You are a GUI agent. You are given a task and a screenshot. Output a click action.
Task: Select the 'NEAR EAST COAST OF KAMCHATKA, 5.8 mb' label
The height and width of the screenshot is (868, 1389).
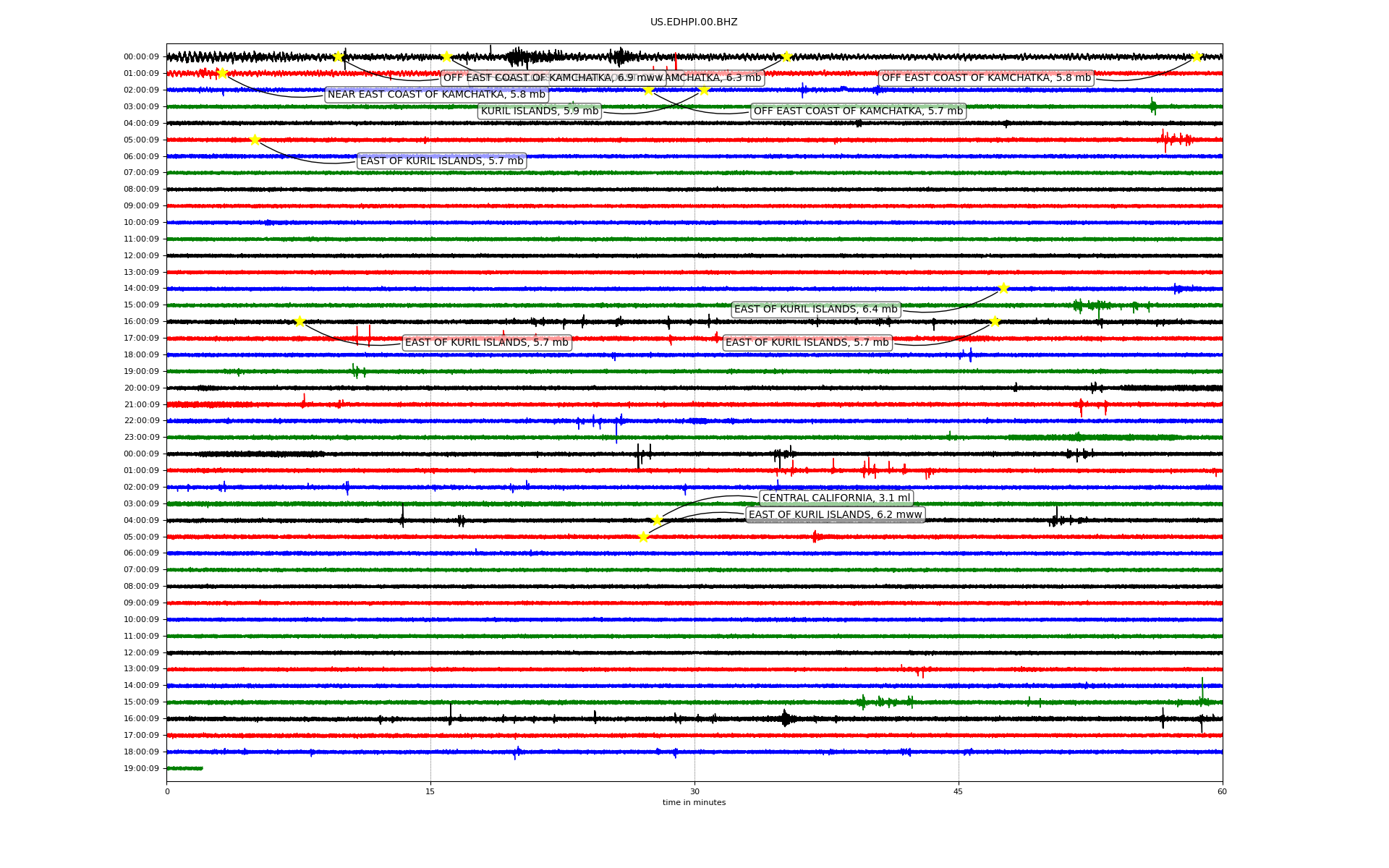coord(436,95)
